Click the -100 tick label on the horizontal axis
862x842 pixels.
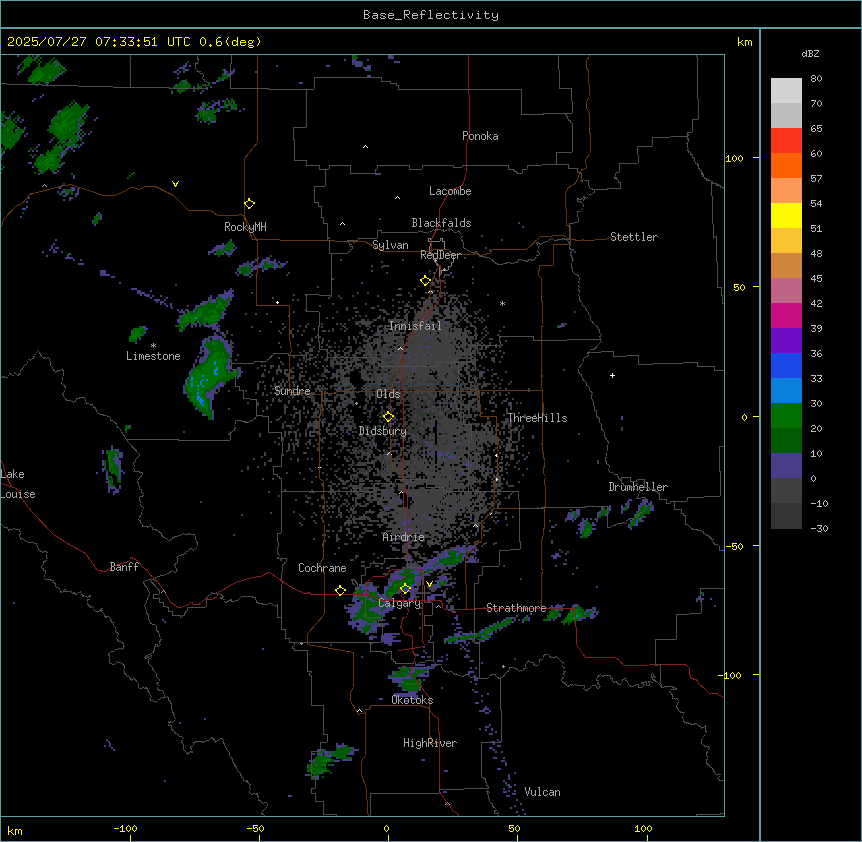[x=125, y=829]
